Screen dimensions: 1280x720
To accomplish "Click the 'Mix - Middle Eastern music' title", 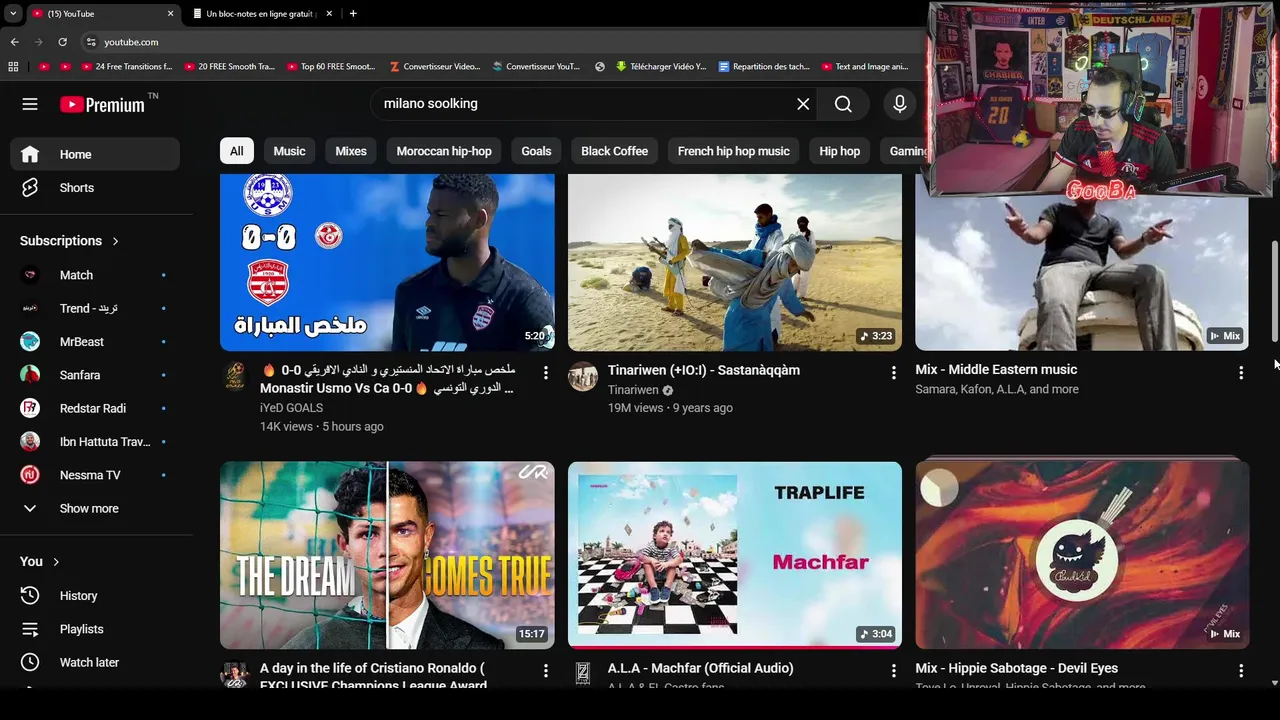I will pyautogui.click(x=996, y=370).
